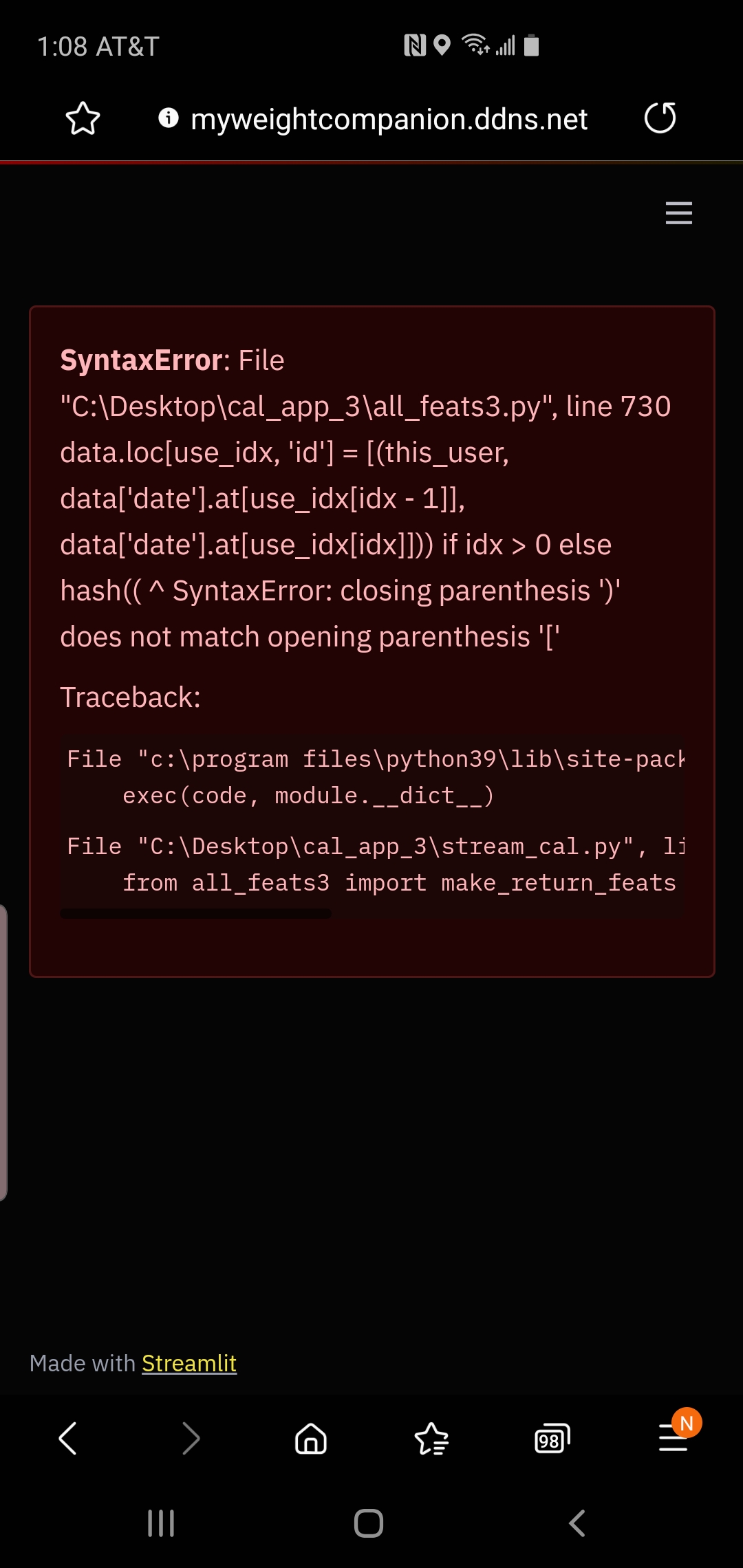Toggle the bookmark star next to the URL
This screenshot has width=743, height=1568.
coord(83,118)
